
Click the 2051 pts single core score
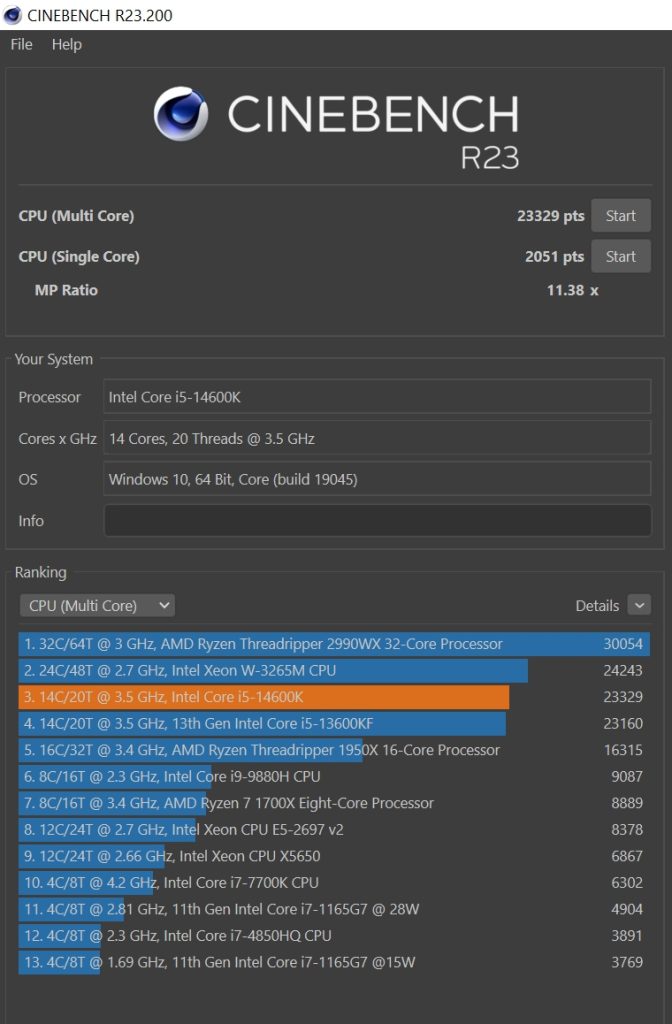point(554,256)
